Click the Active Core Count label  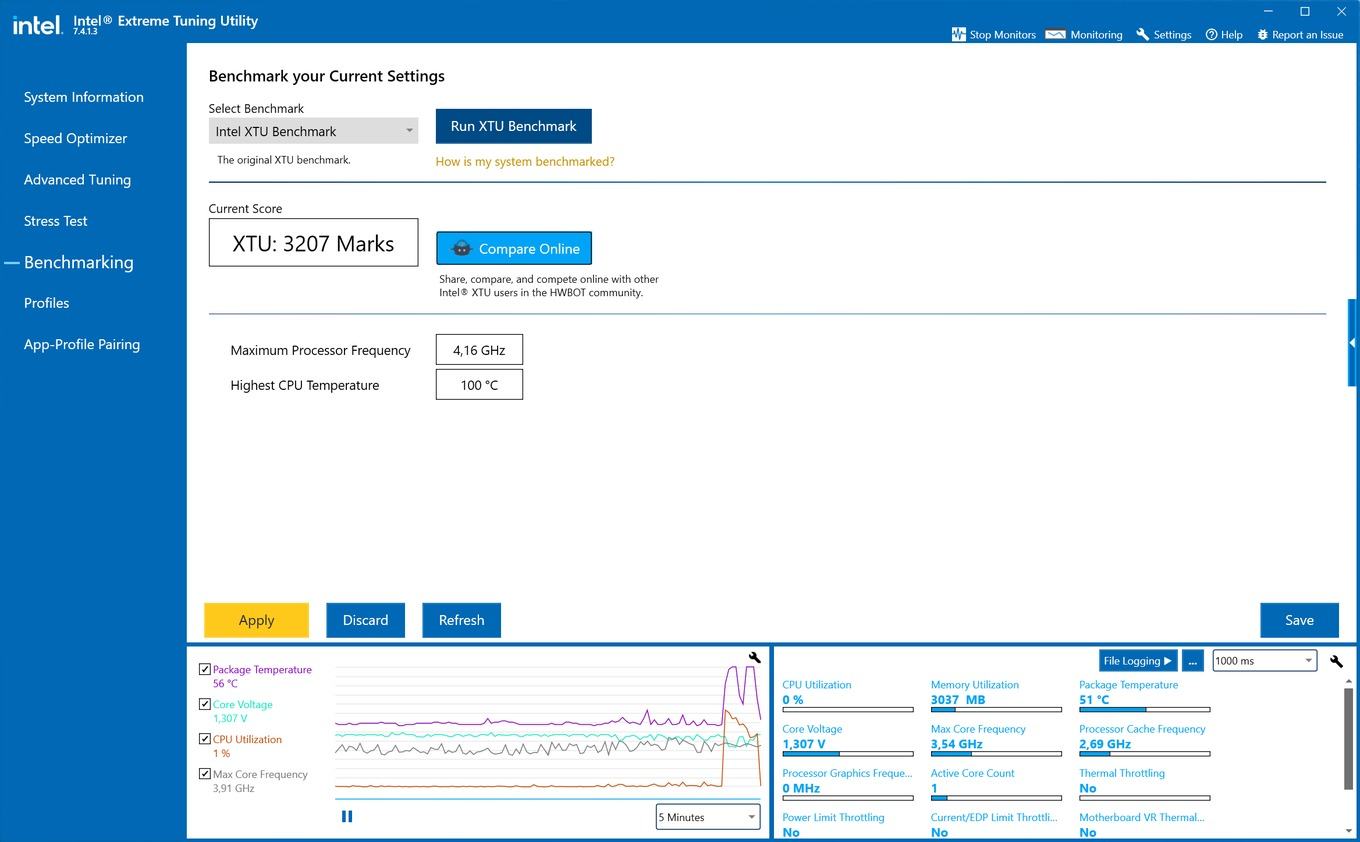pos(973,773)
